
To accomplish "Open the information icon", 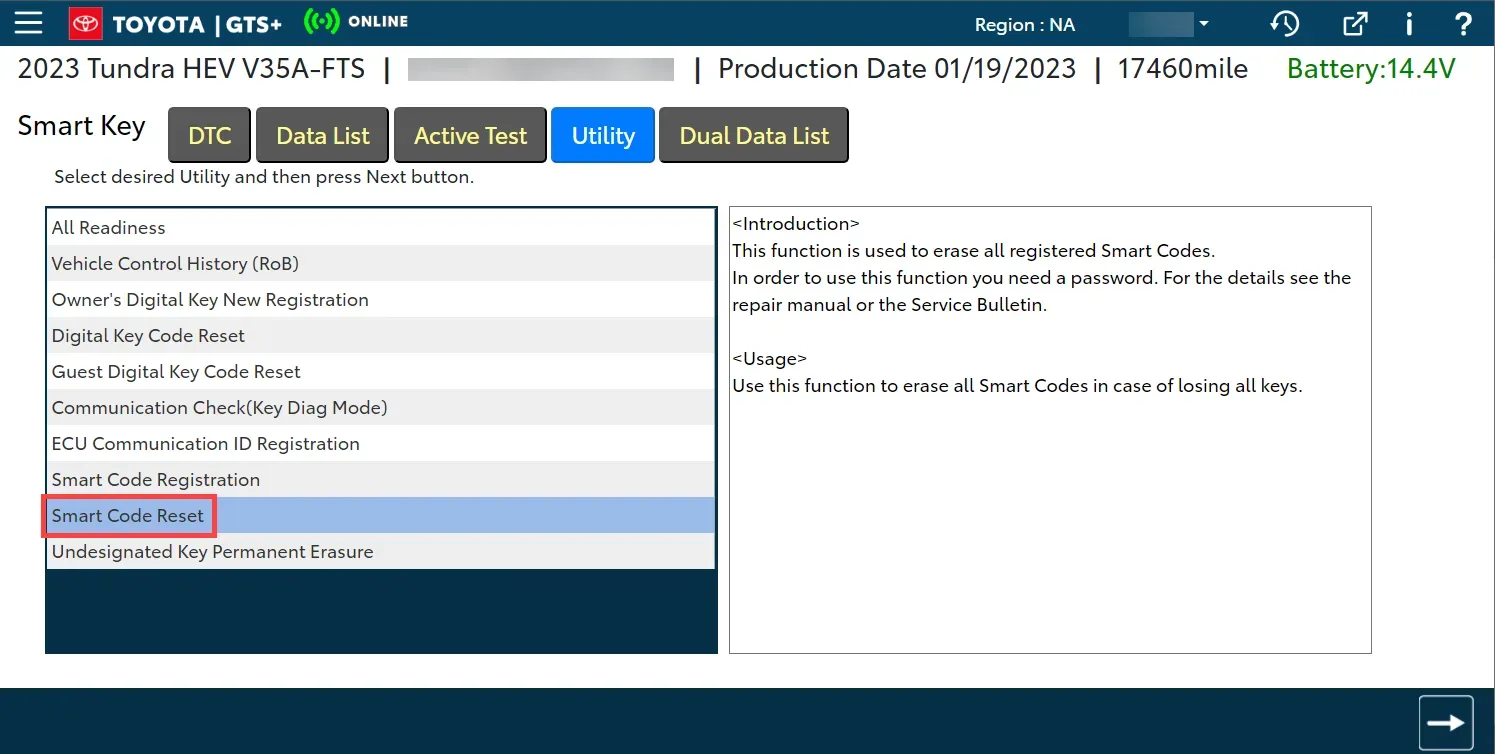I will (1409, 23).
